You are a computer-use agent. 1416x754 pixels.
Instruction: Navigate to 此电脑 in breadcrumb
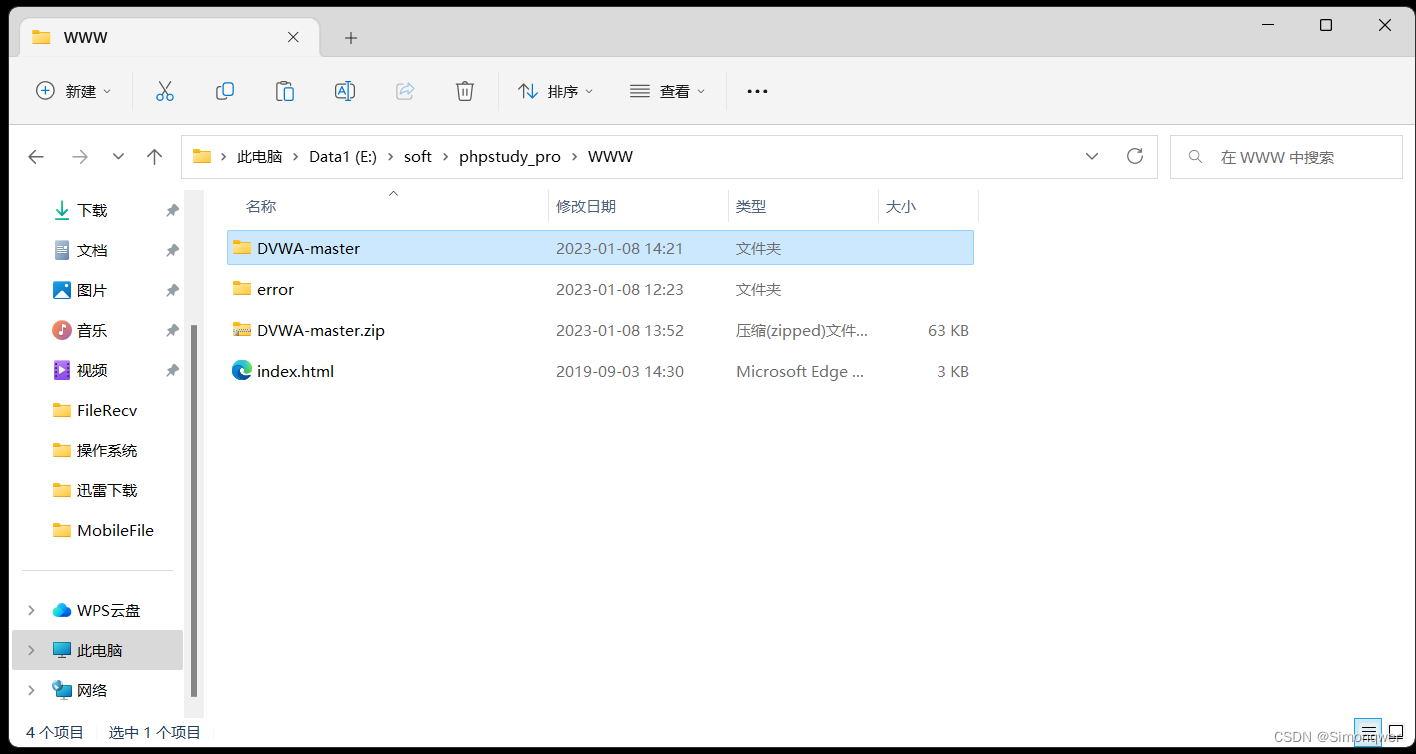[x=260, y=157]
